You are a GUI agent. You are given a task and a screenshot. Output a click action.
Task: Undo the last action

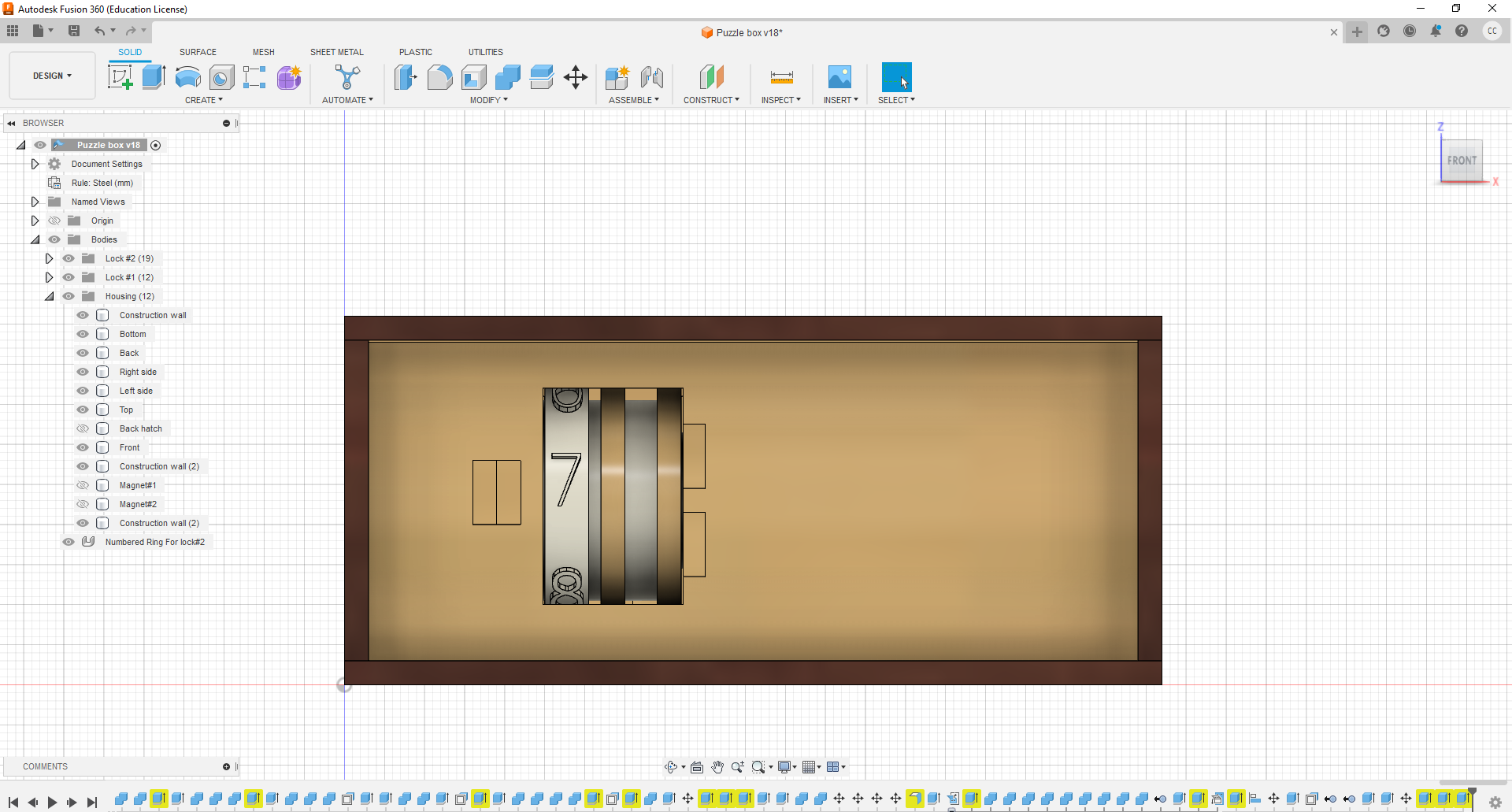pyautogui.click(x=99, y=31)
